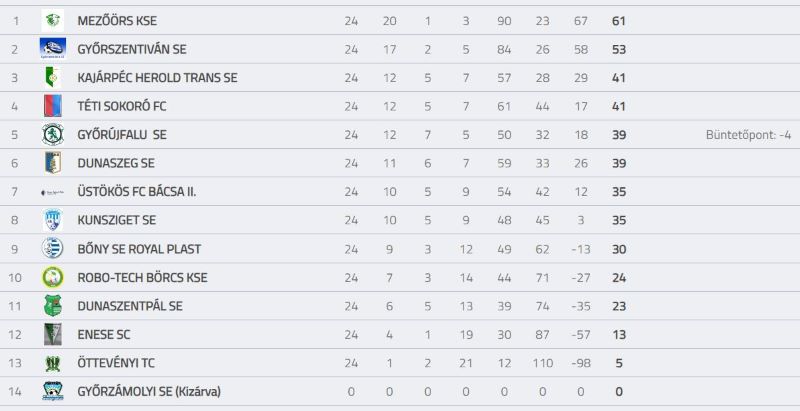Select the Öttevényi TC team emblem
This screenshot has width=800, height=411.
tap(53, 363)
